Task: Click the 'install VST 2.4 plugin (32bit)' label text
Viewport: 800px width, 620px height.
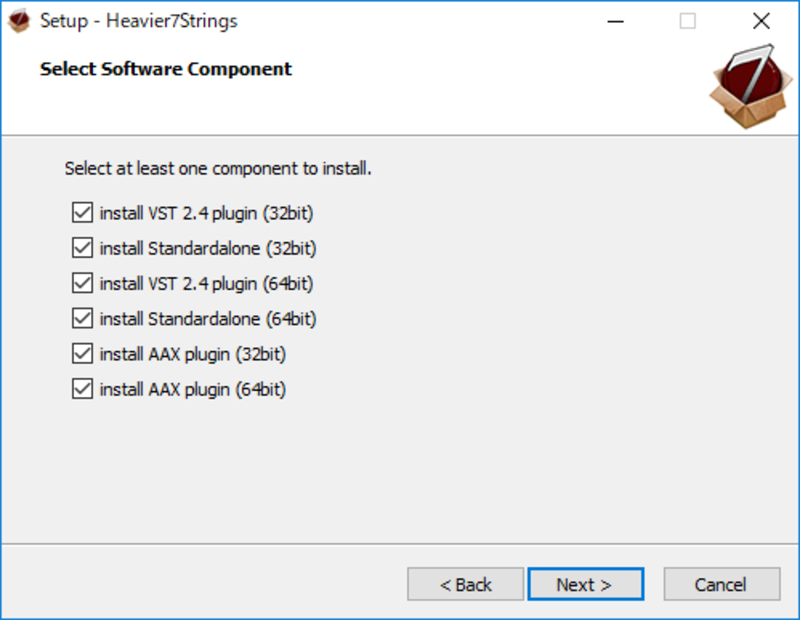Action: pos(206,213)
